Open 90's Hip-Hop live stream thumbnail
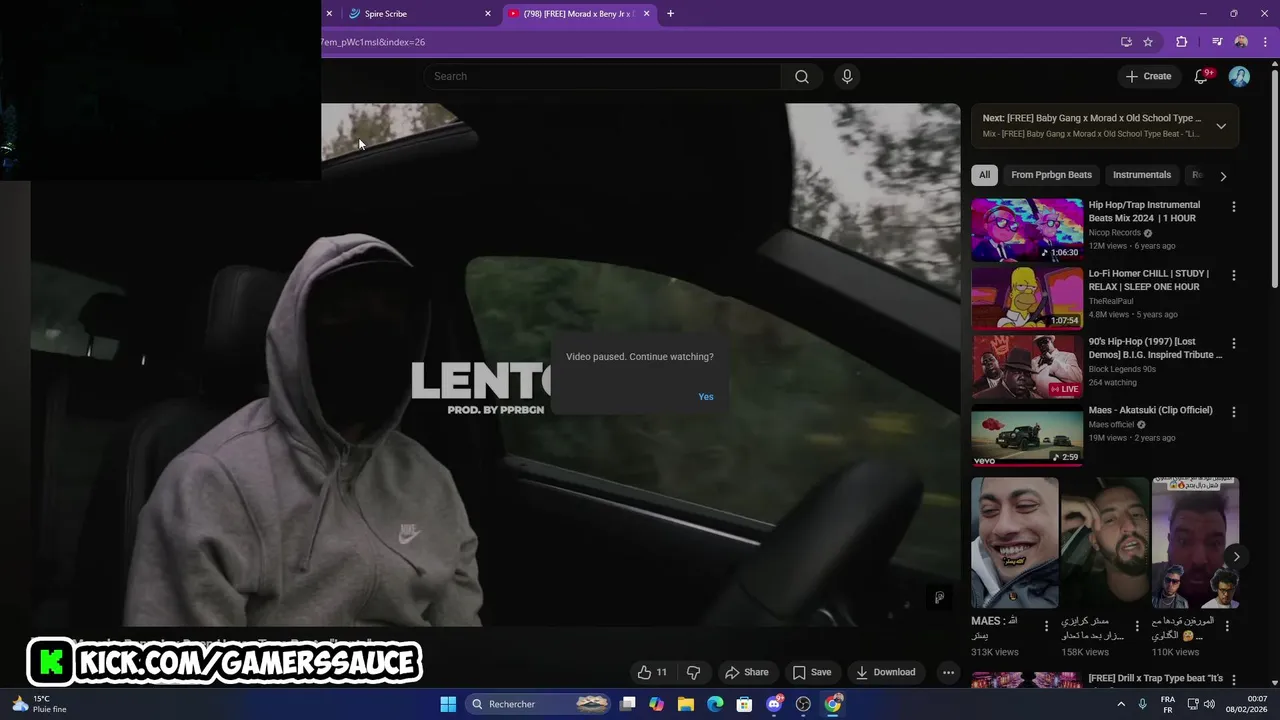 1027,366
